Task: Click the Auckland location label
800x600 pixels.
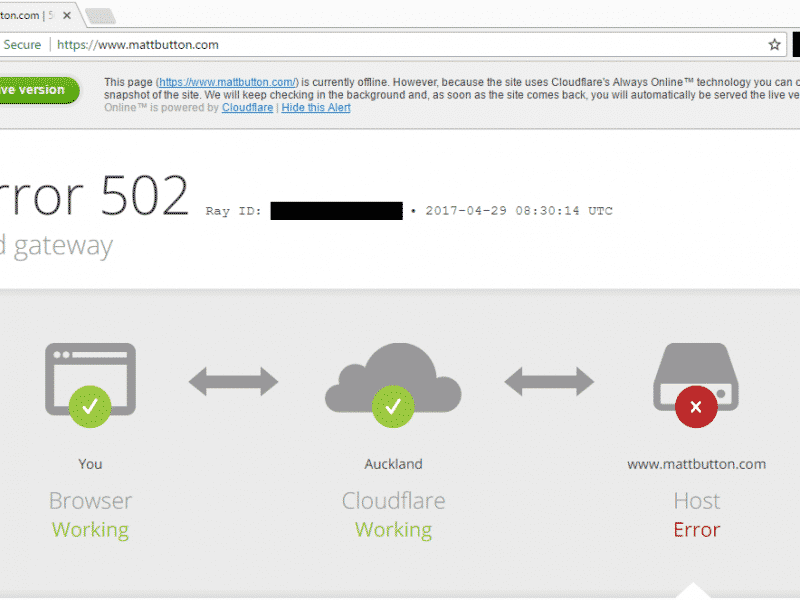Action: pyautogui.click(x=393, y=464)
